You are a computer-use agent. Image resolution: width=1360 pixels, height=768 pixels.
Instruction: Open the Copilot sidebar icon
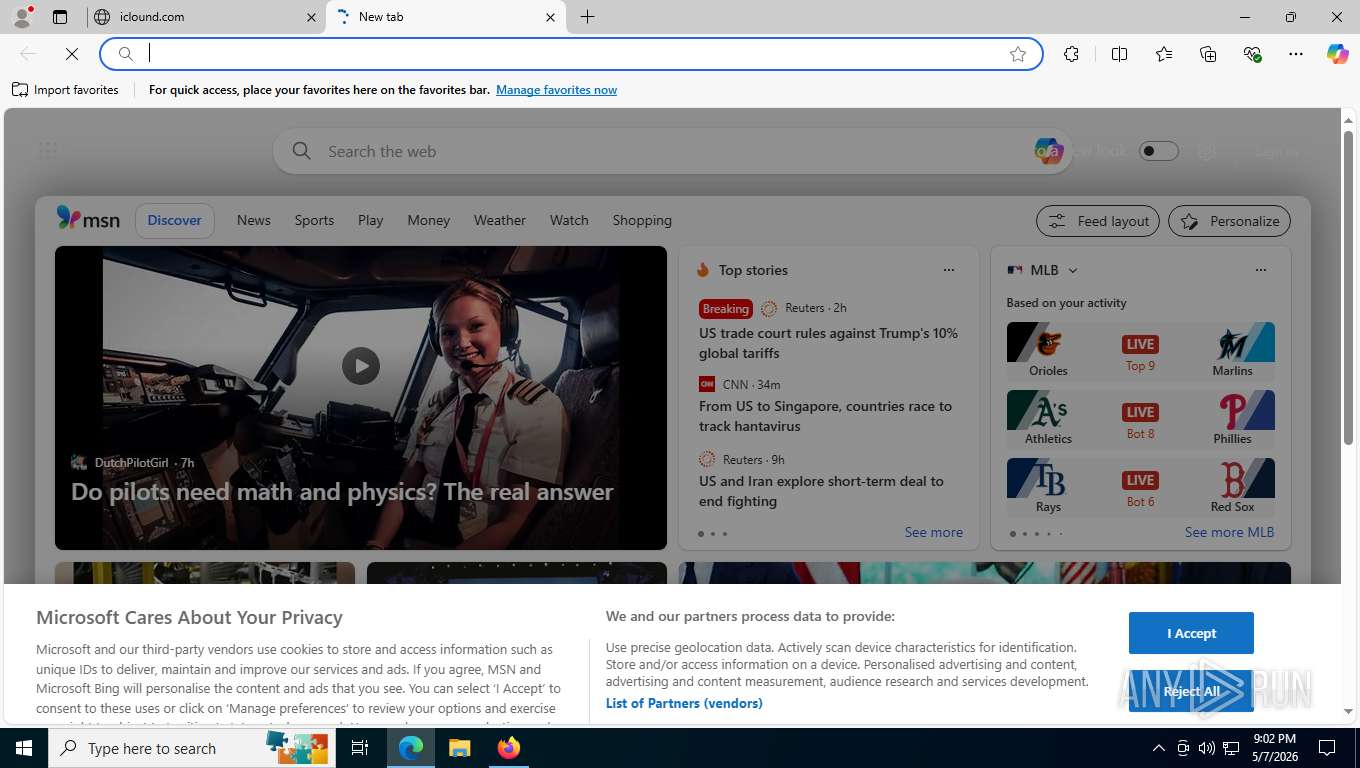(1338, 54)
